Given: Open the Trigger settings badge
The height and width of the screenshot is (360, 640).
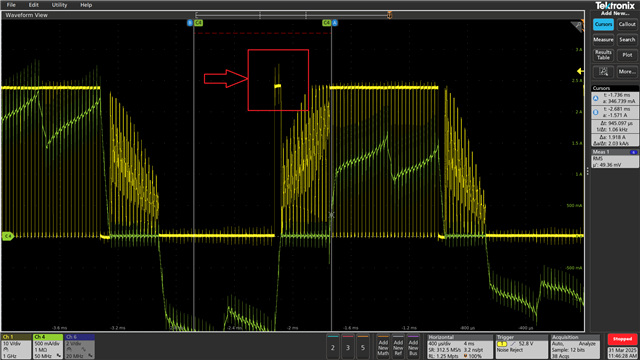Looking at the screenshot, I should [x=521, y=347].
